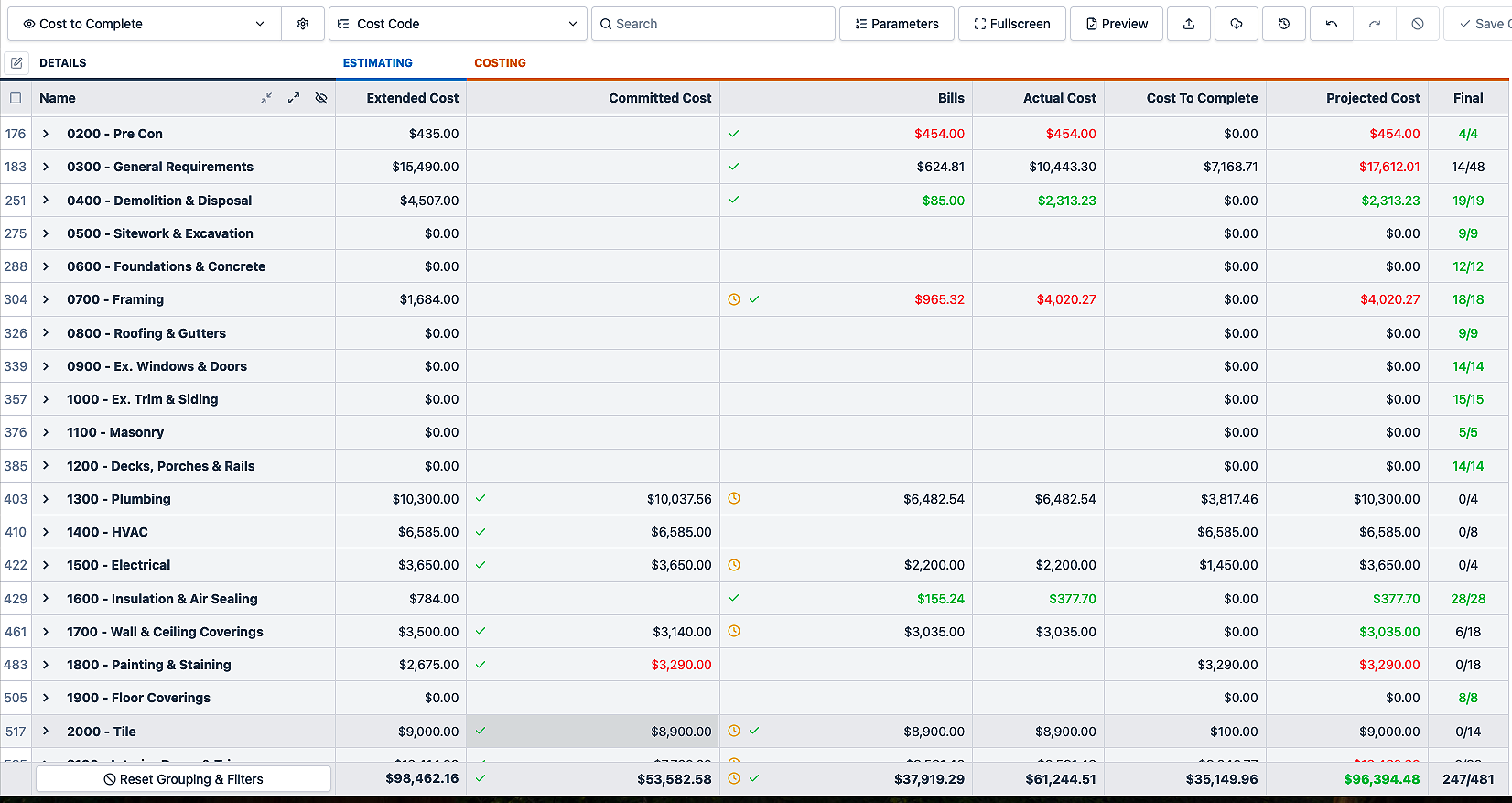Click the cancel circle-slash icon
The image size is (1512, 803).
[1418, 24]
